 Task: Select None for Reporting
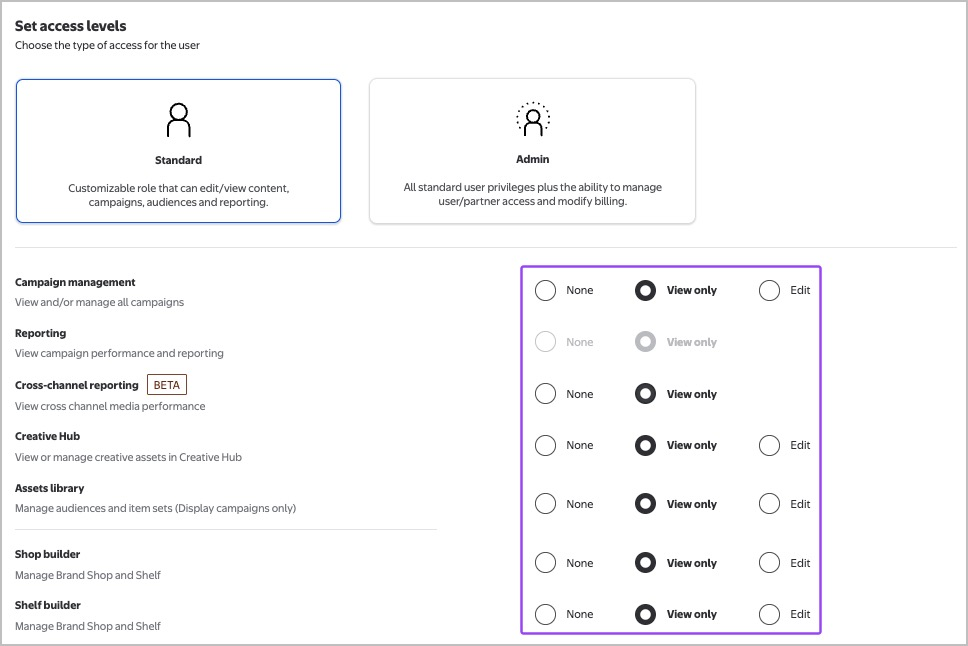click(x=545, y=342)
